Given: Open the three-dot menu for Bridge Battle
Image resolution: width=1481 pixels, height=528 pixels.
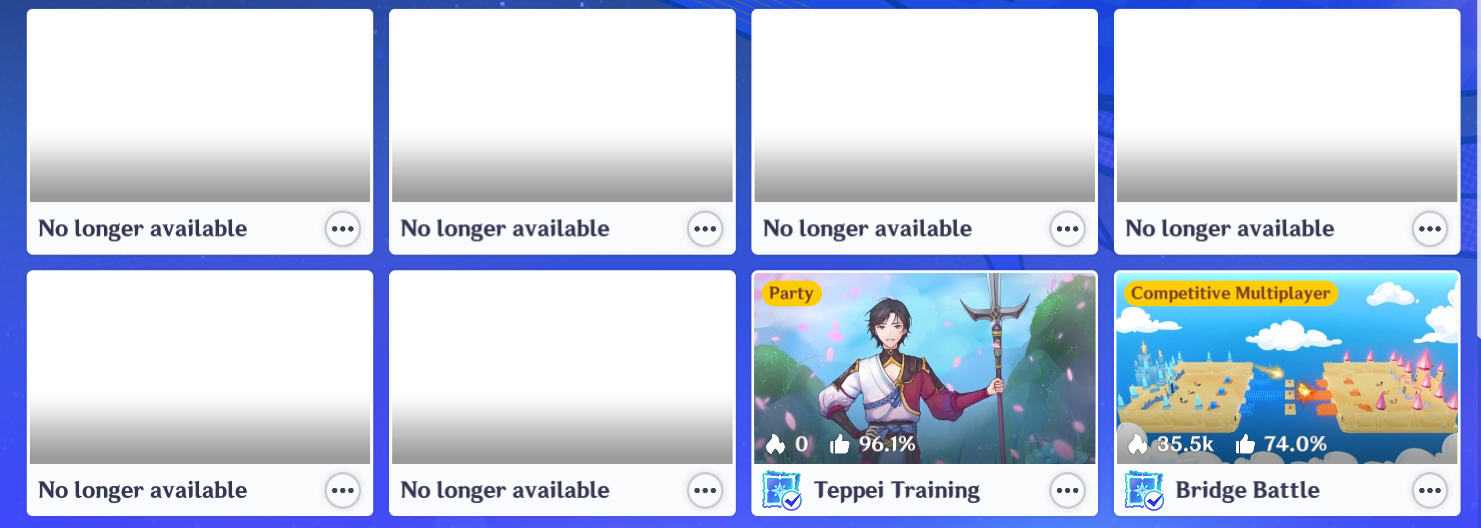Looking at the screenshot, I should 1430,490.
